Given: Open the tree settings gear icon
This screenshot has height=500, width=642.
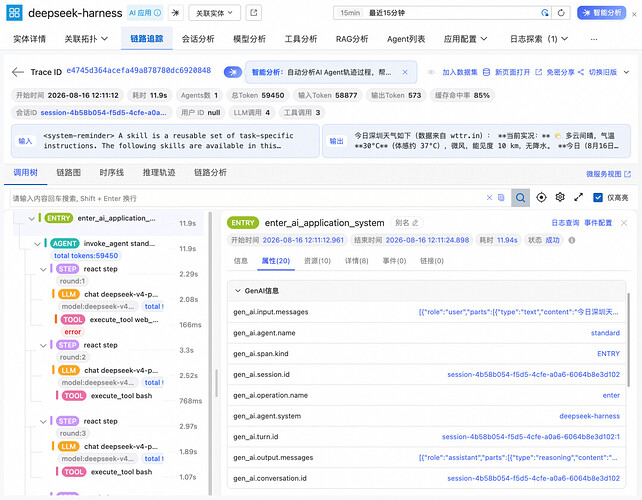Looking at the screenshot, I should pyautogui.click(x=560, y=197).
